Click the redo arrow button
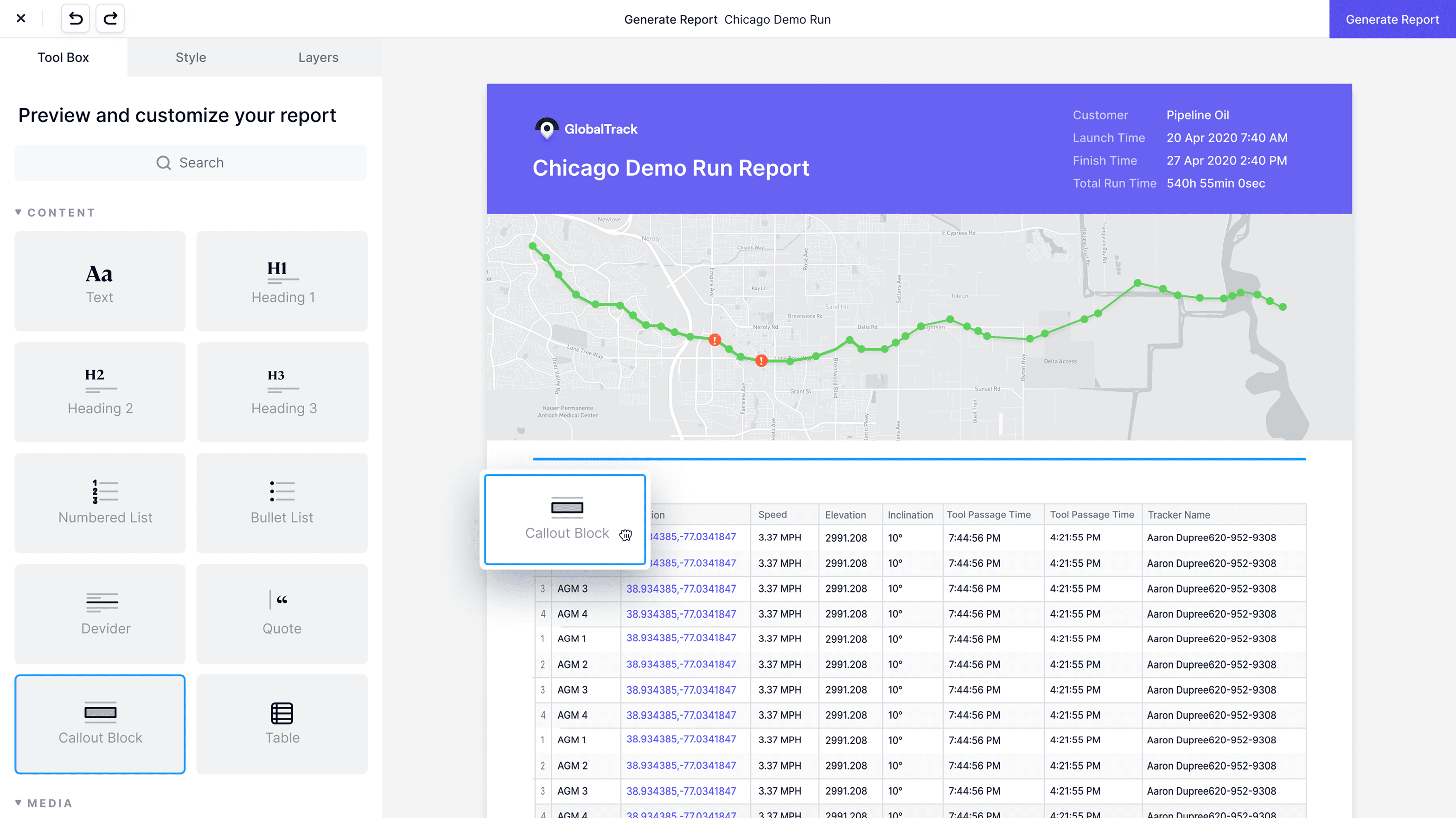1456x818 pixels. click(110, 19)
